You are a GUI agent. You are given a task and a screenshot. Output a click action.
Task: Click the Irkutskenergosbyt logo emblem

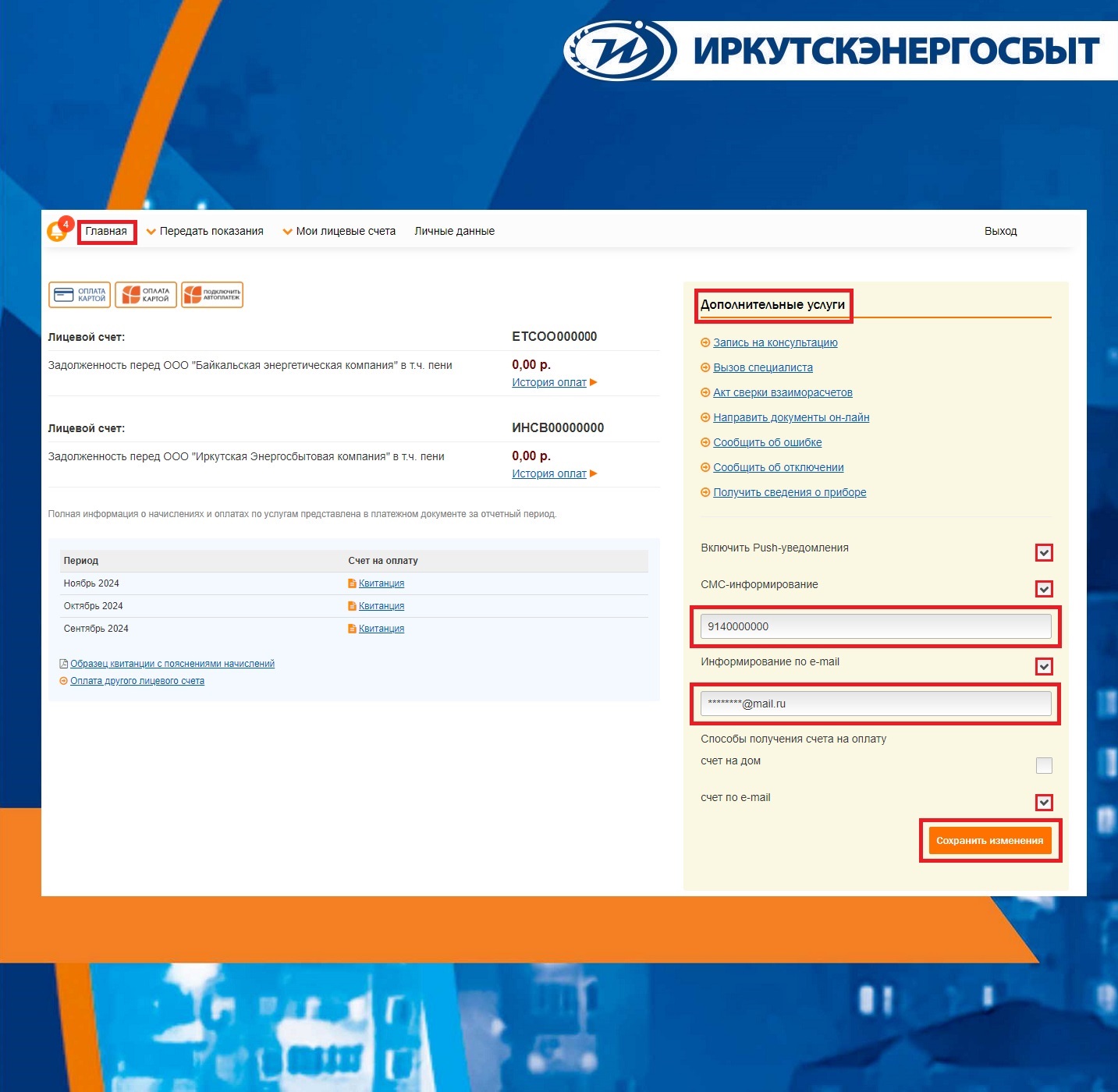(x=619, y=51)
